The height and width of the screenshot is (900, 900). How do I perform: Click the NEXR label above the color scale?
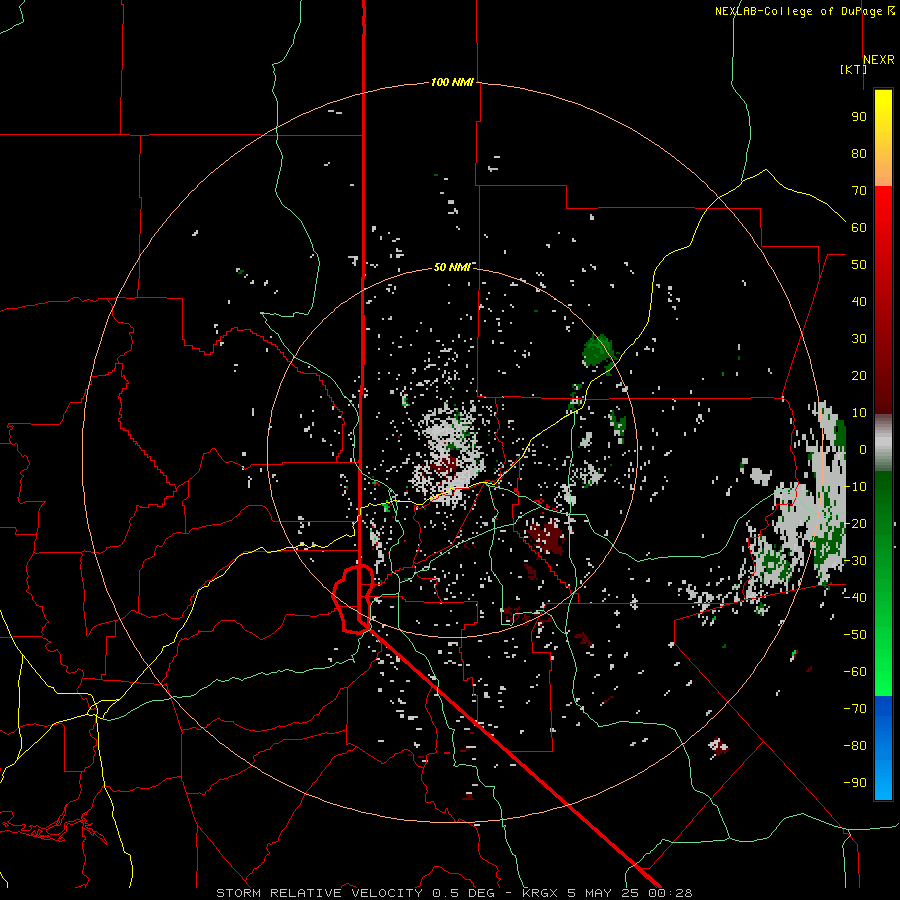878,60
